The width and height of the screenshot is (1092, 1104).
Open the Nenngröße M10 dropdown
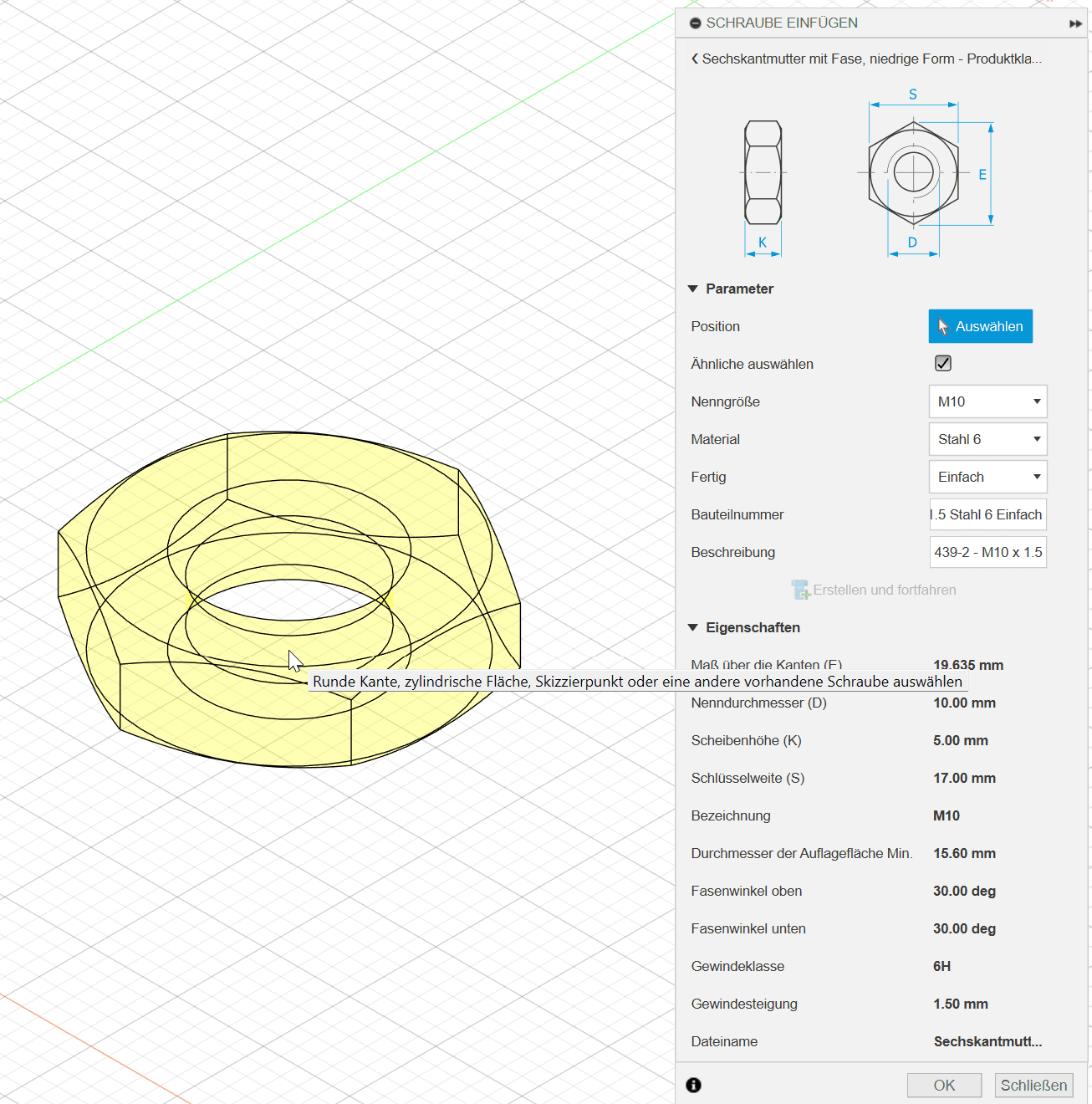[987, 401]
